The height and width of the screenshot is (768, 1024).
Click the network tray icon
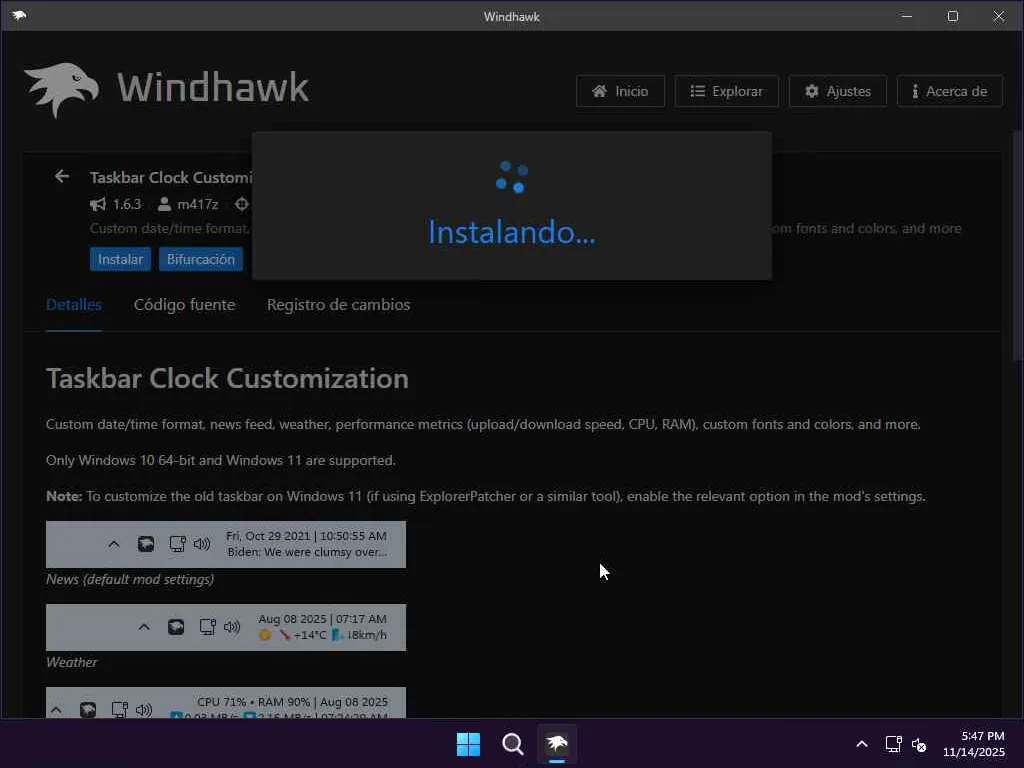(x=893, y=744)
